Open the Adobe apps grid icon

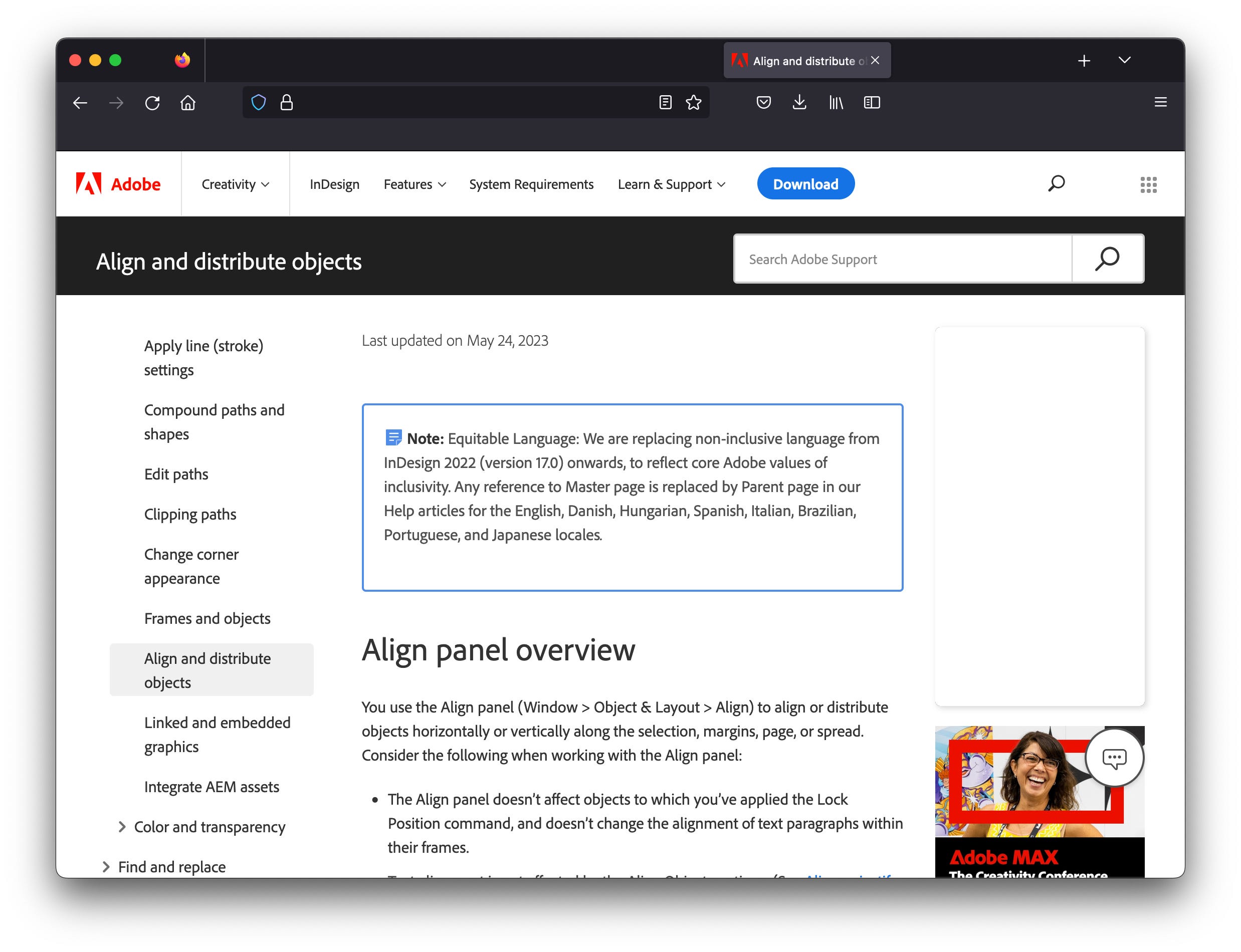(1148, 184)
